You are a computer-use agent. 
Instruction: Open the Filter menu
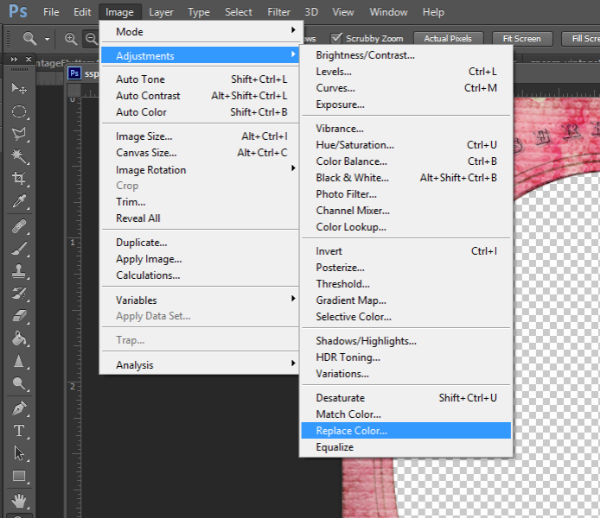[x=279, y=12]
